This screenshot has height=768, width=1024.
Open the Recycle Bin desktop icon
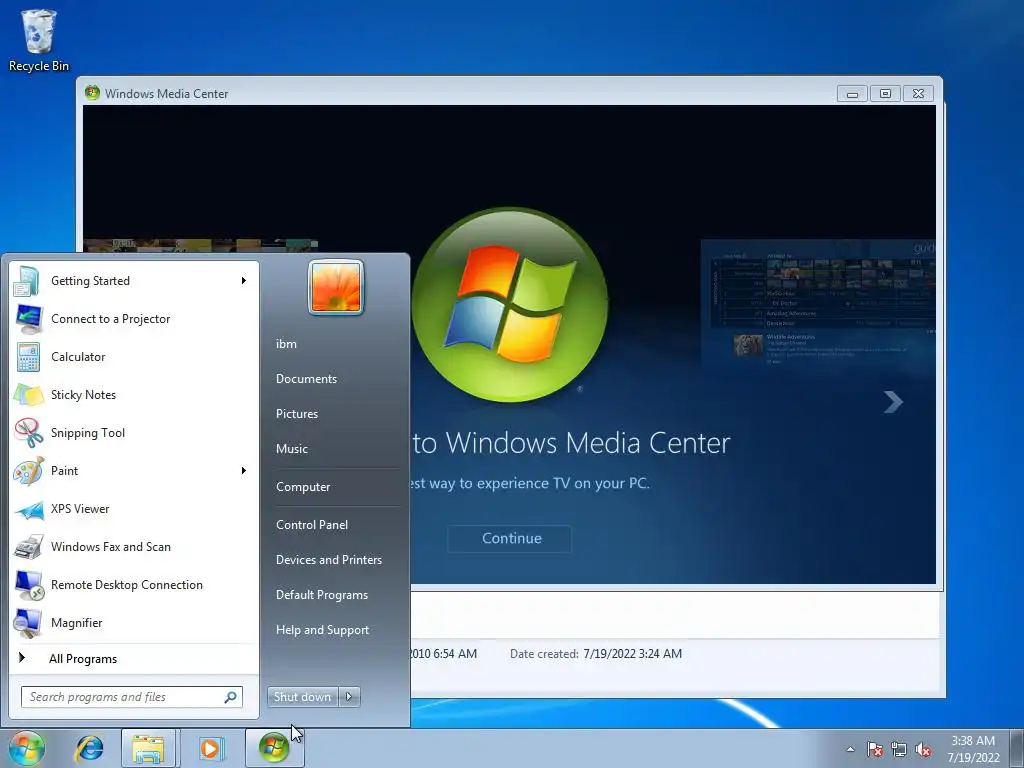click(x=39, y=40)
